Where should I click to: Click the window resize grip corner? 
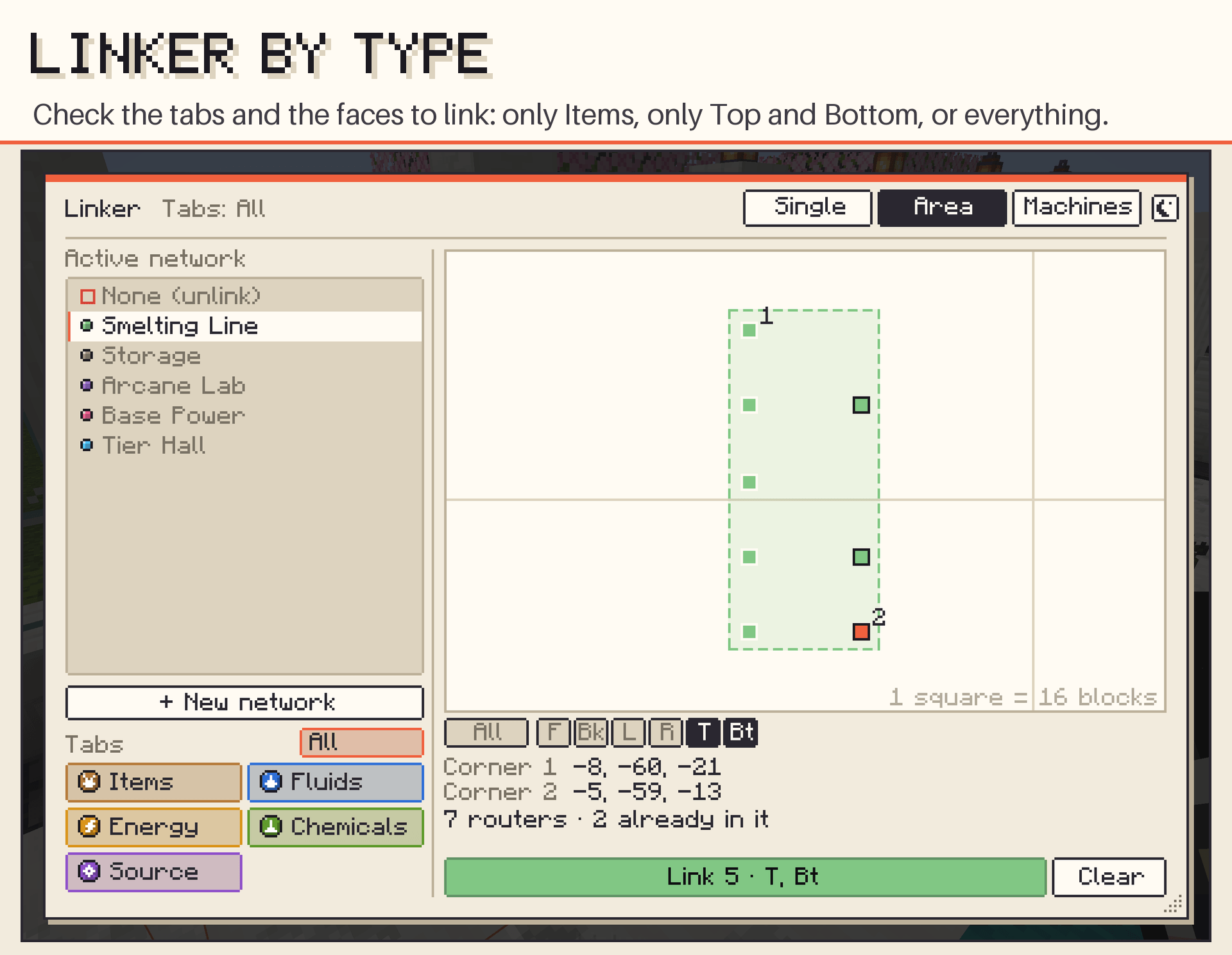(1173, 904)
